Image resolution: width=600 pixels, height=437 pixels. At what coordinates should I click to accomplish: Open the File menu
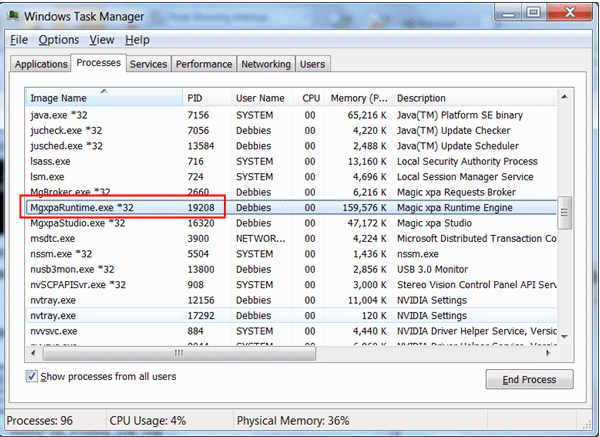tap(19, 40)
